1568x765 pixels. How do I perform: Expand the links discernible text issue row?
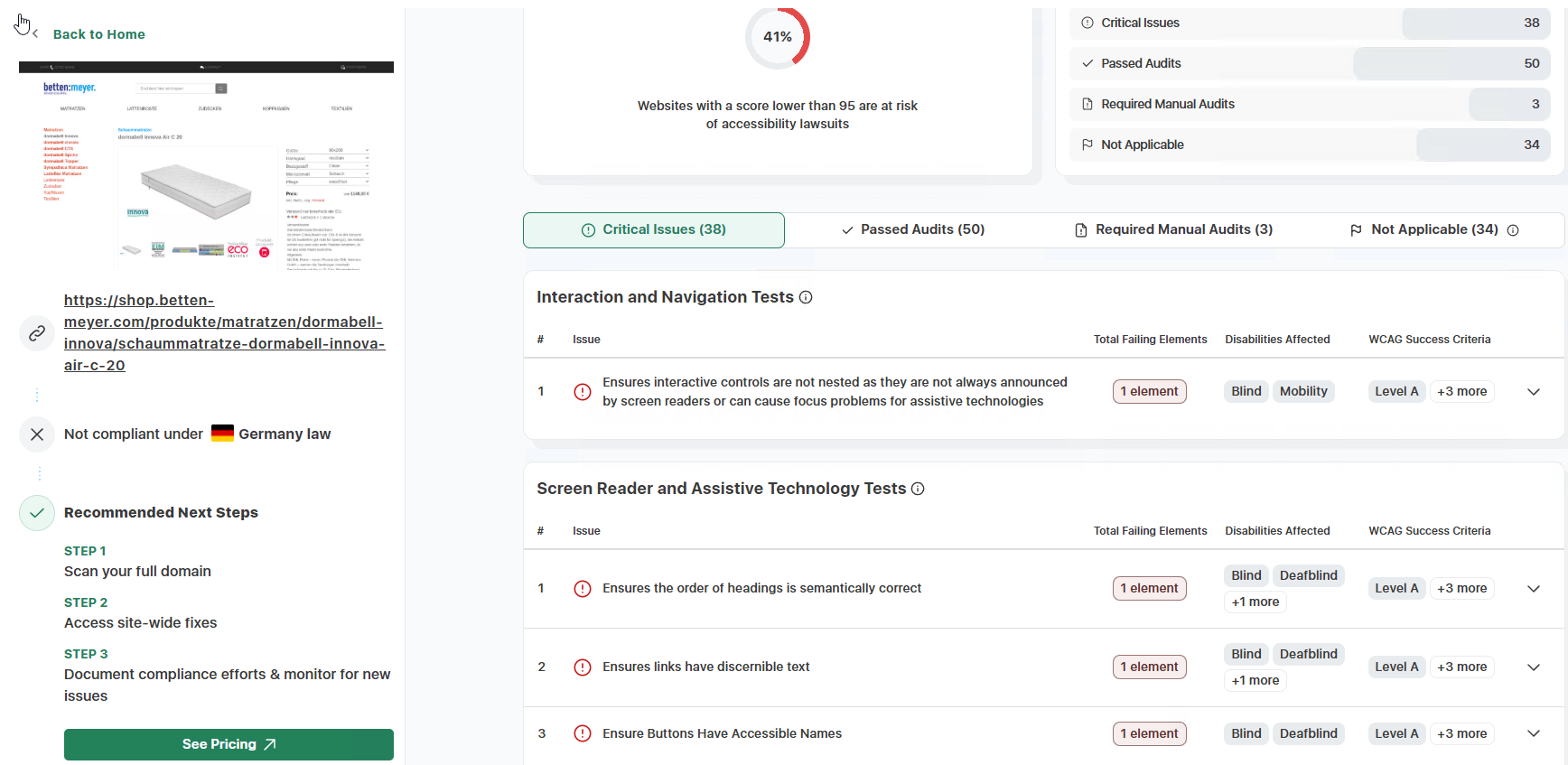pyautogui.click(x=1533, y=667)
